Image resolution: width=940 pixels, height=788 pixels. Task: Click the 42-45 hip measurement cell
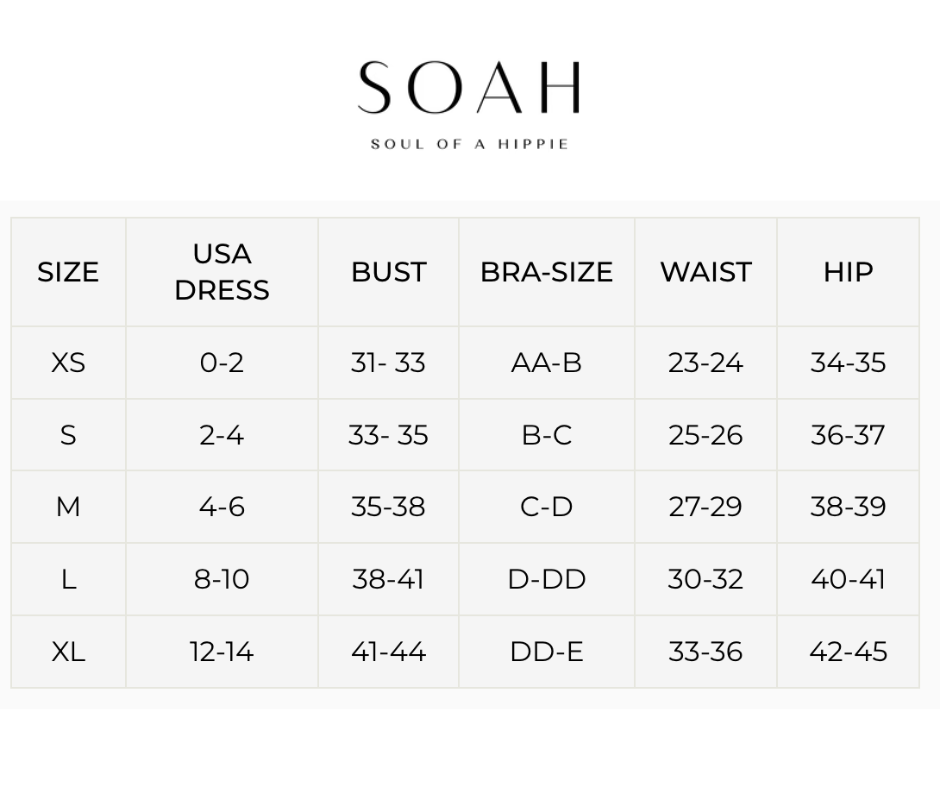pyautogui.click(x=848, y=652)
